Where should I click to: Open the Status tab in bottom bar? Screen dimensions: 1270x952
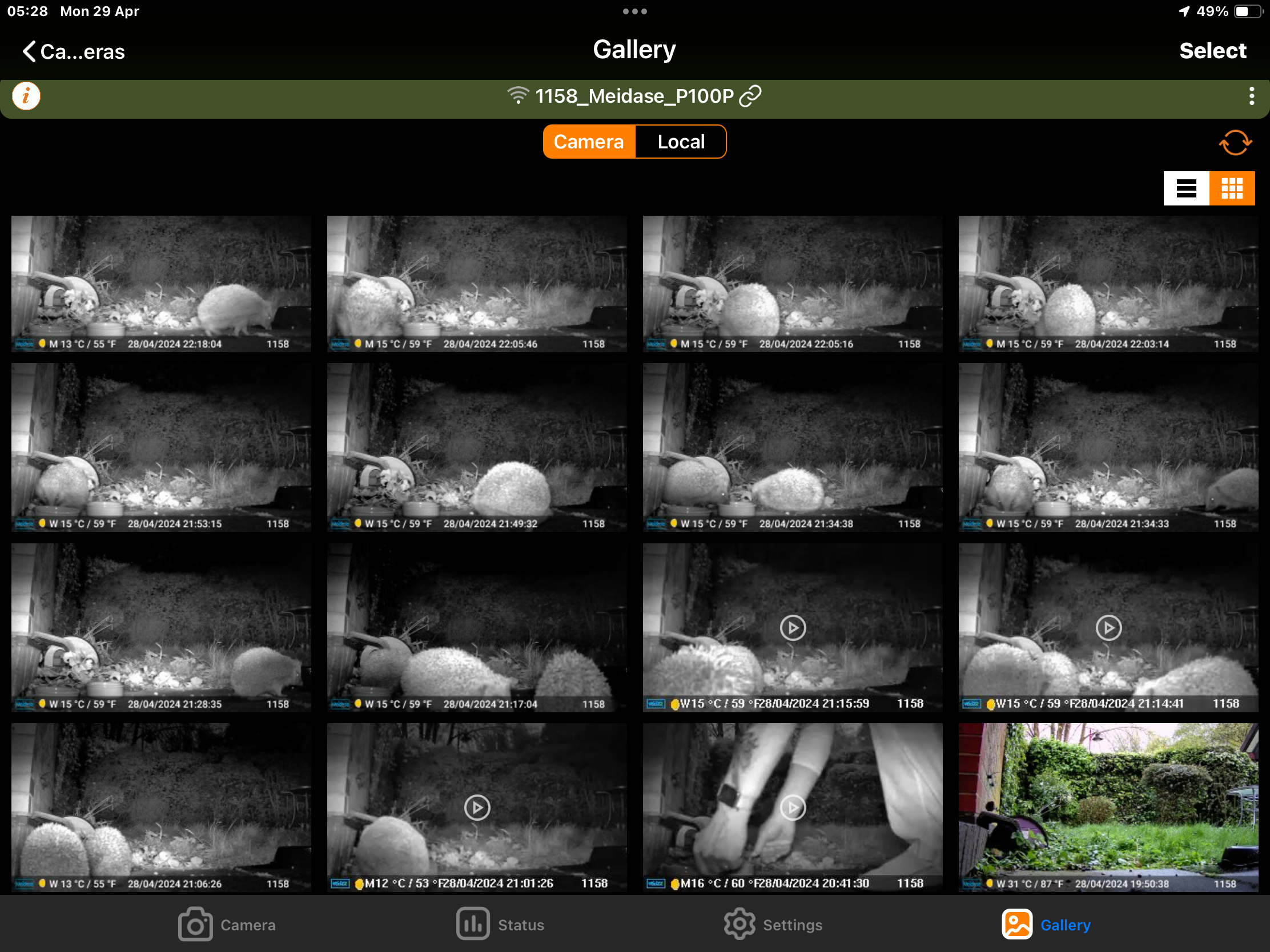pos(500,925)
